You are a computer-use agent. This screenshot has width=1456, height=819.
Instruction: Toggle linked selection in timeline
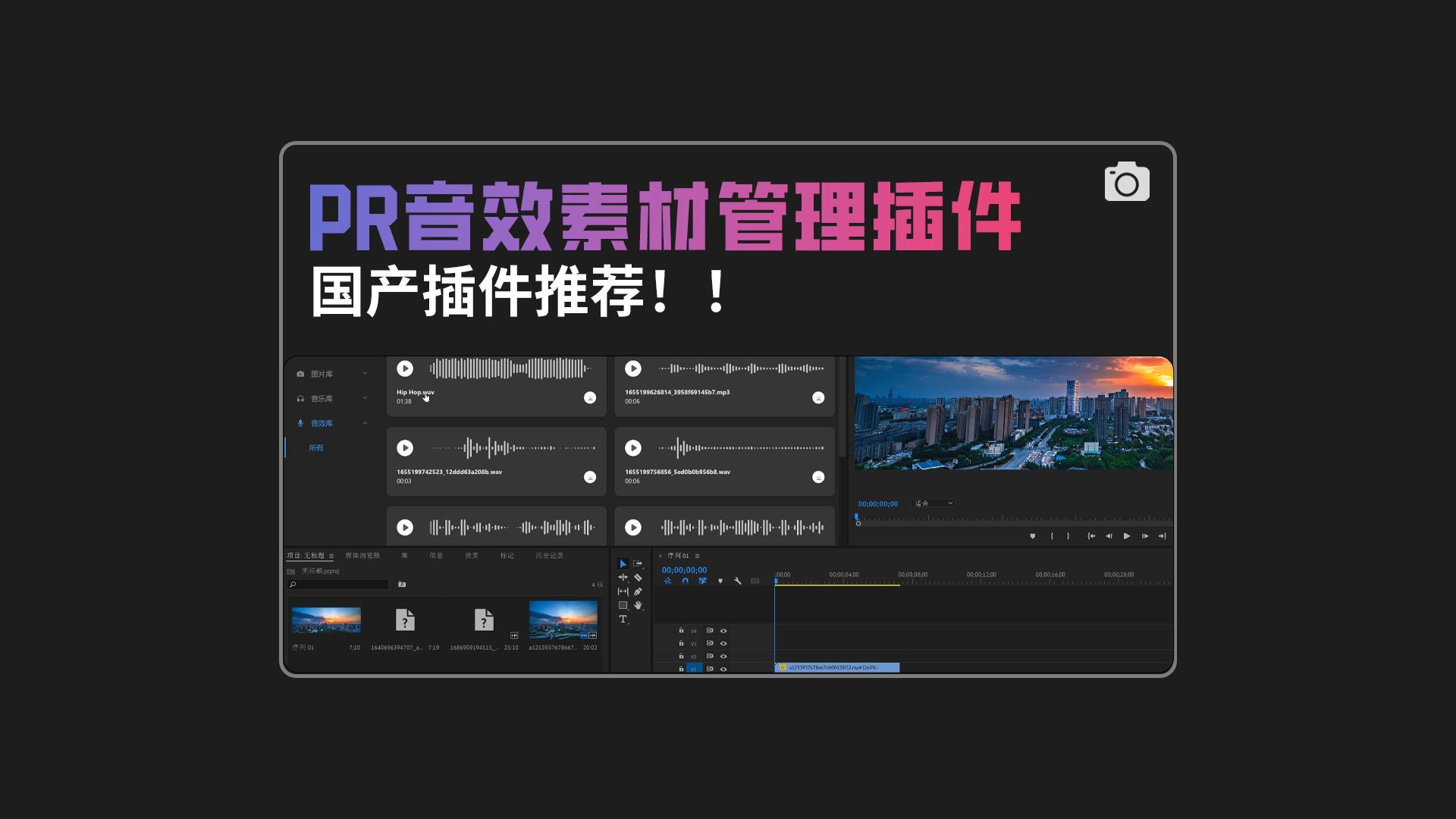click(x=702, y=581)
